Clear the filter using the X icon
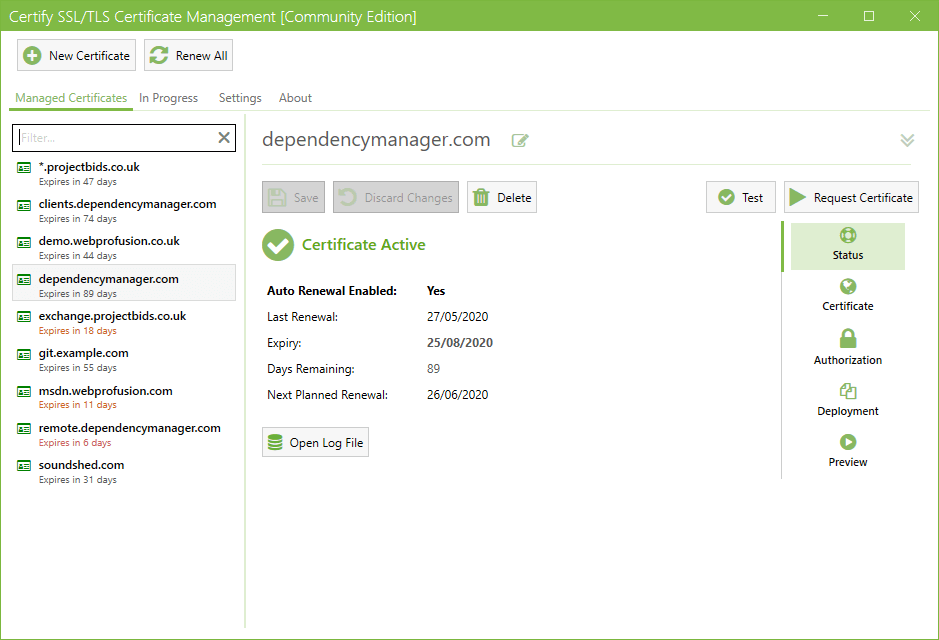Viewport: 939px width, 640px height. 224,138
